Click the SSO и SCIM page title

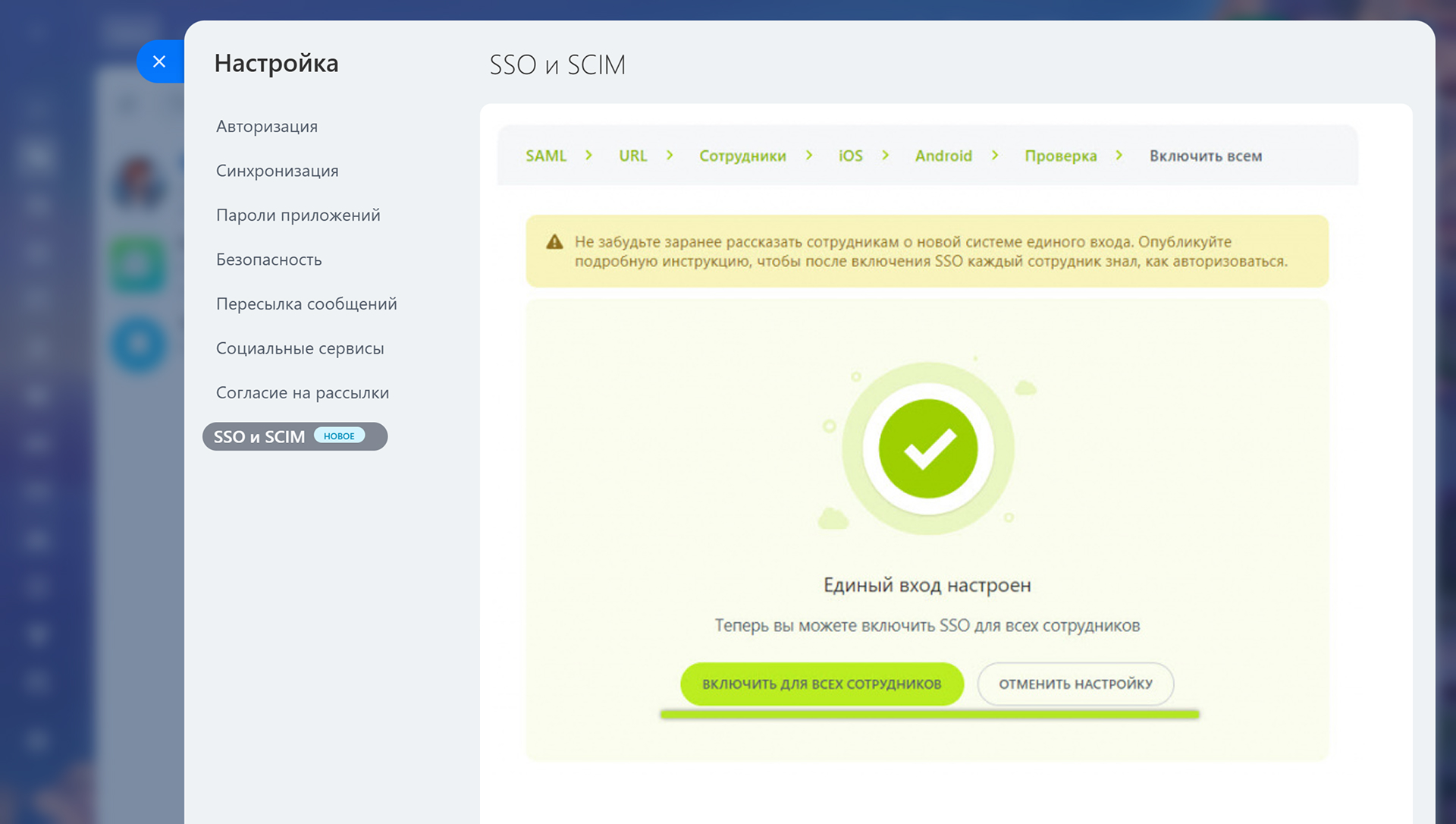click(557, 64)
